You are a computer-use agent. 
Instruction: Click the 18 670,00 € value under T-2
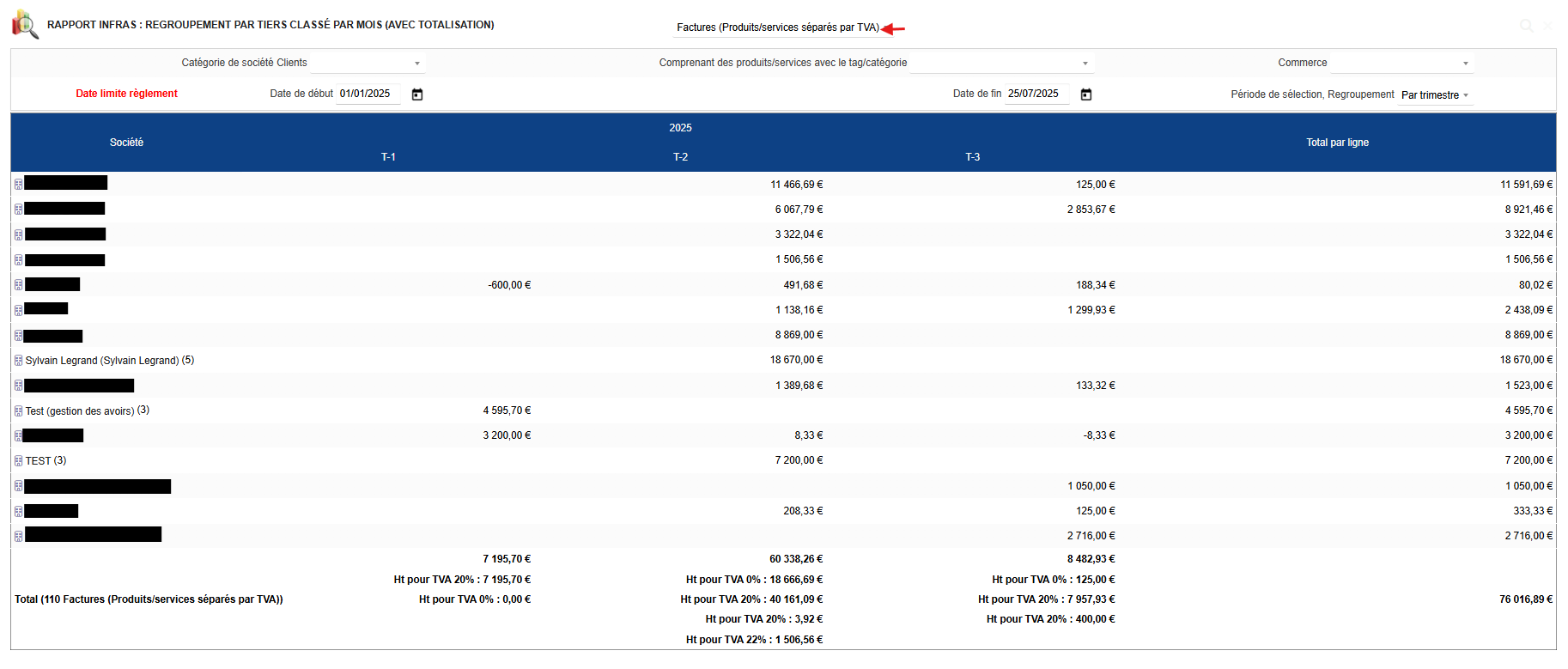coord(797,360)
